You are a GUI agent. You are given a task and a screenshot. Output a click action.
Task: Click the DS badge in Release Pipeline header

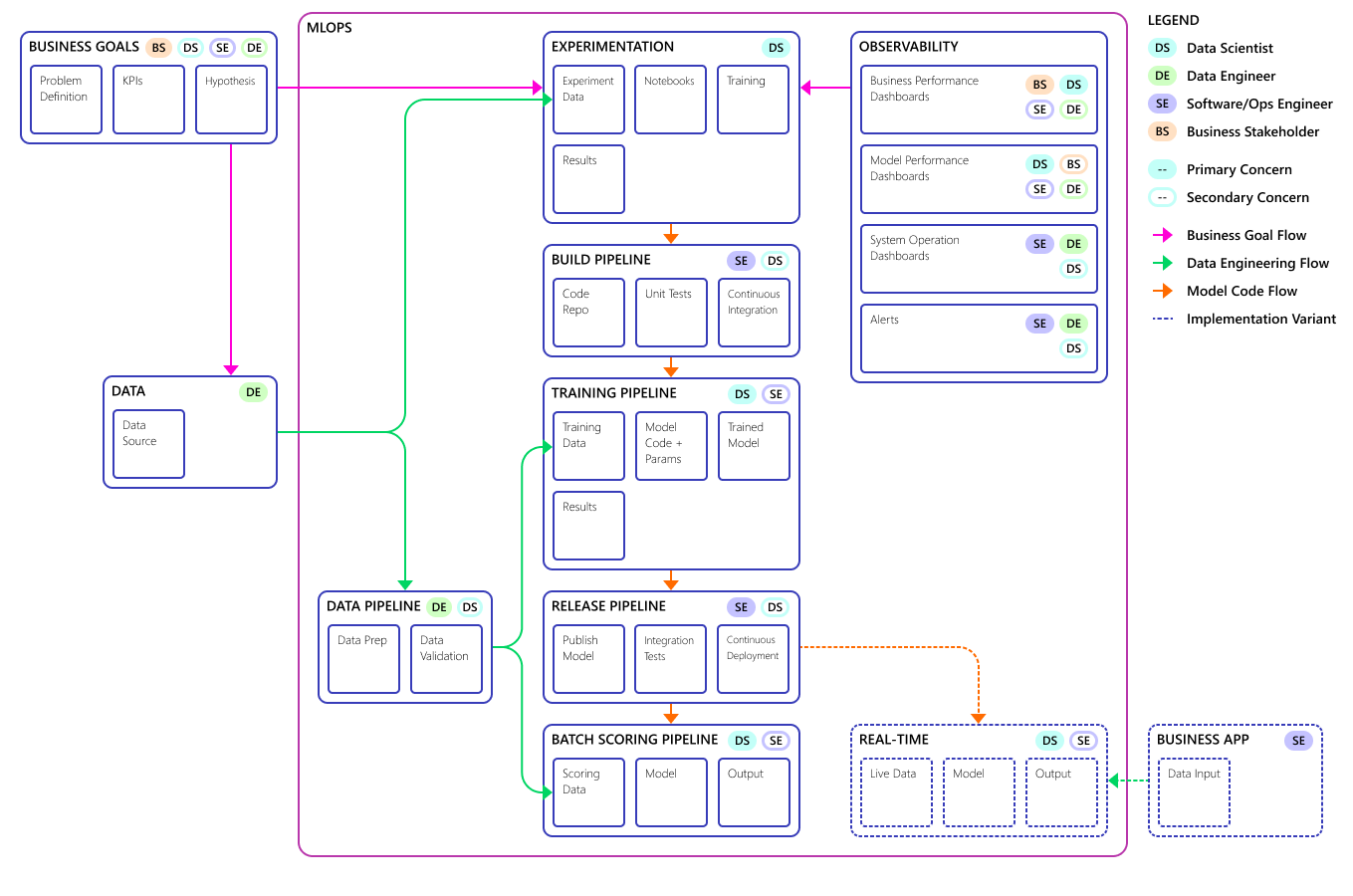click(x=775, y=607)
